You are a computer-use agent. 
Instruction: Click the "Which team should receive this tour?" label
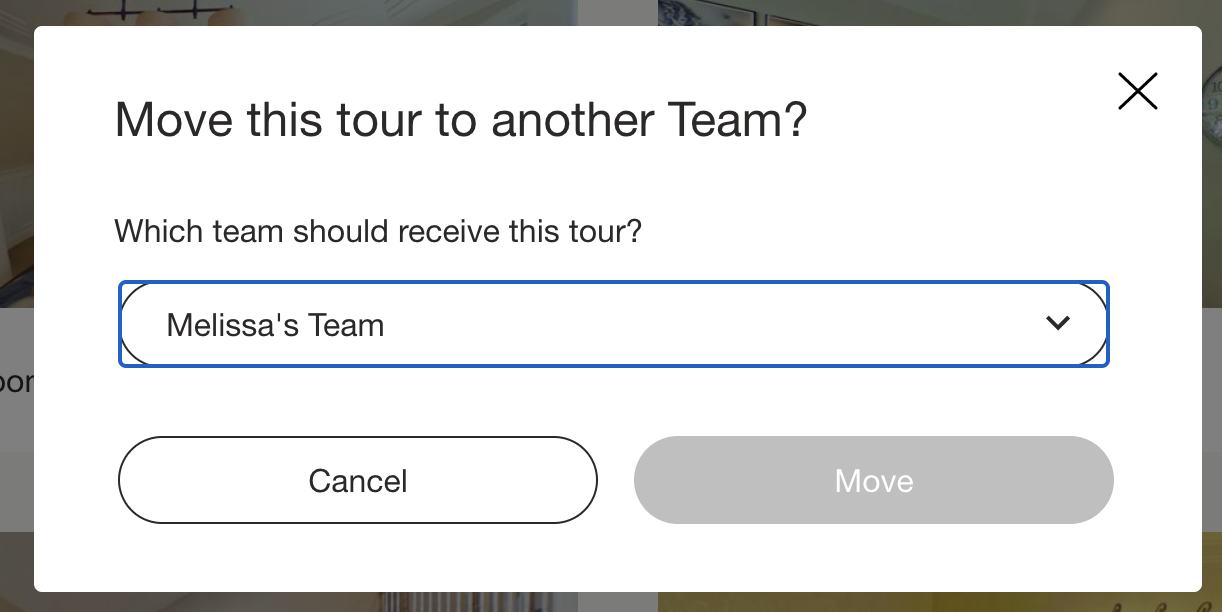point(378,232)
